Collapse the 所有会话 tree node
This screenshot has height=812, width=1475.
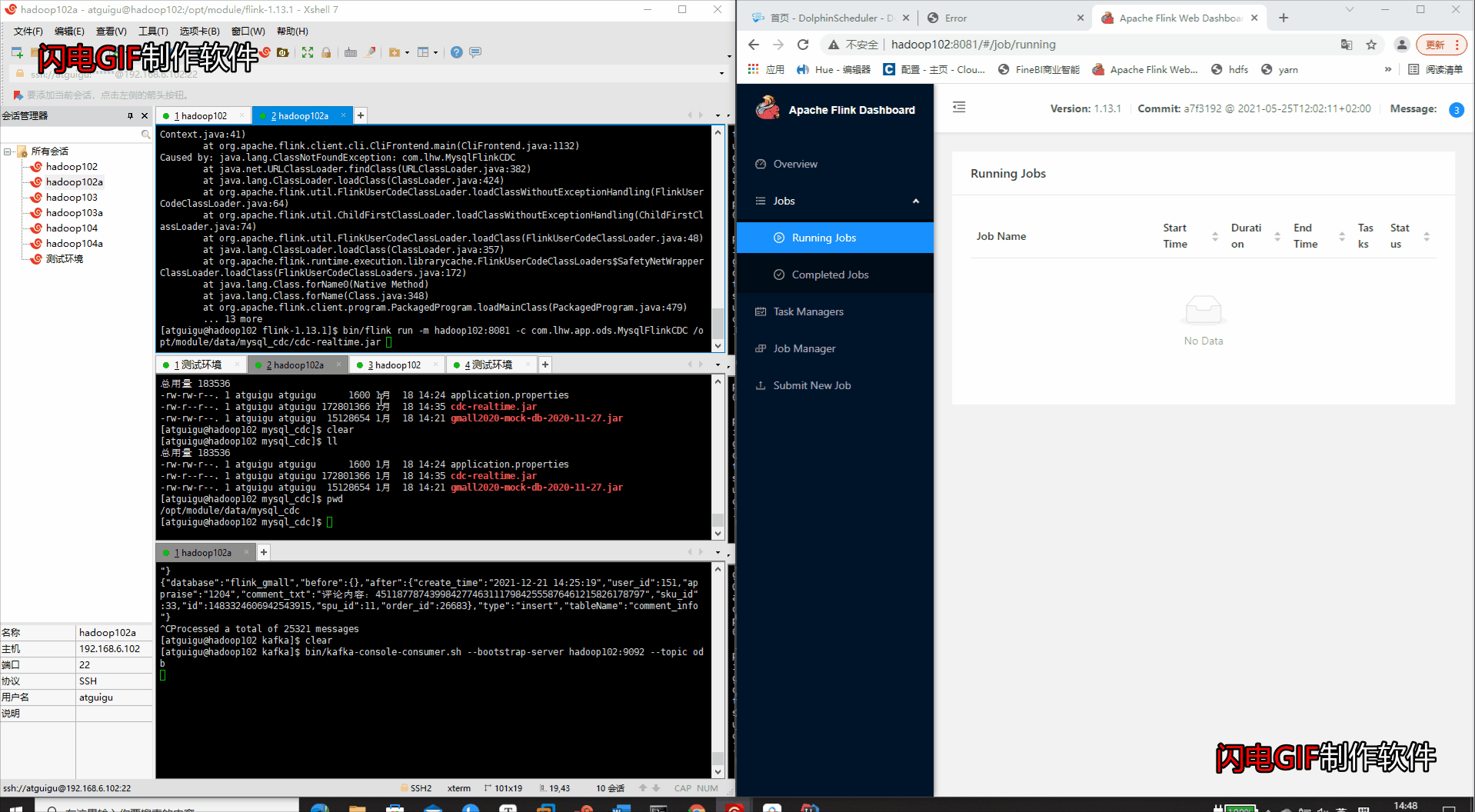[x=7, y=151]
